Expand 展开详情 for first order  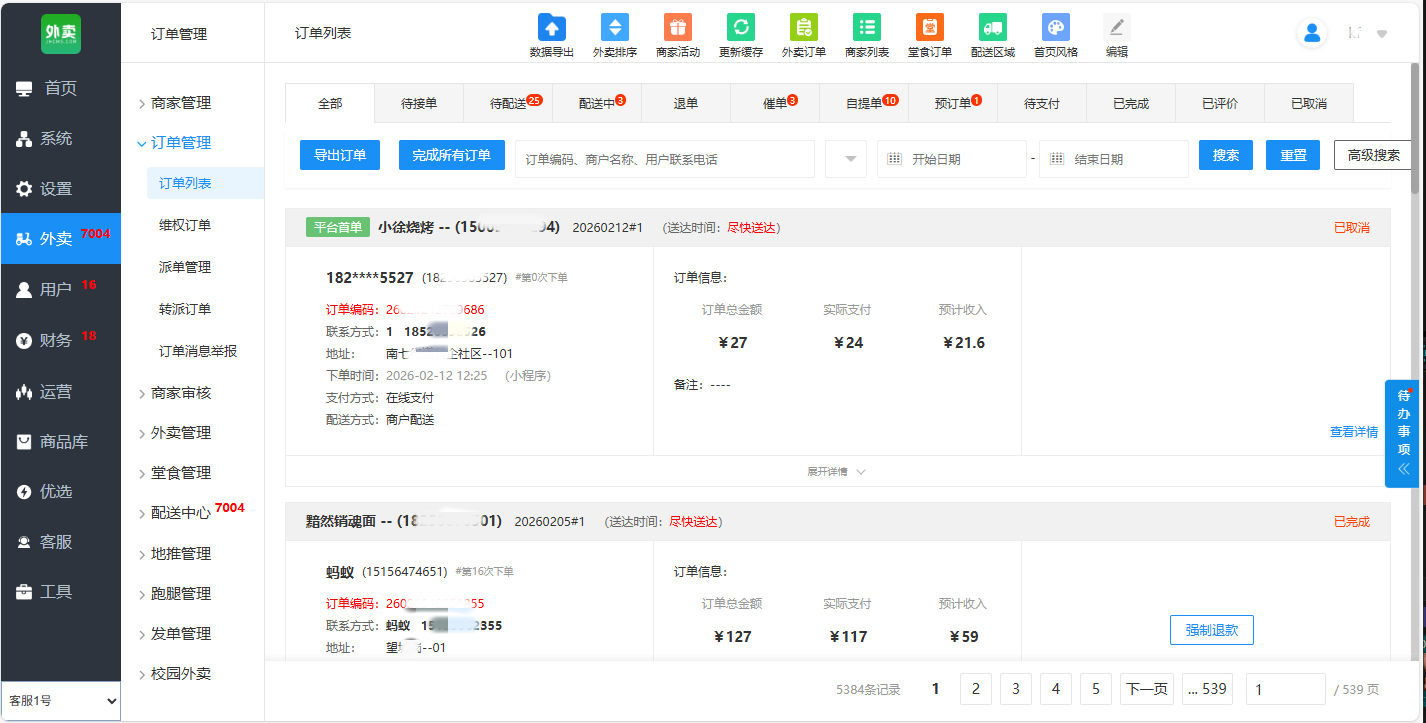point(836,471)
